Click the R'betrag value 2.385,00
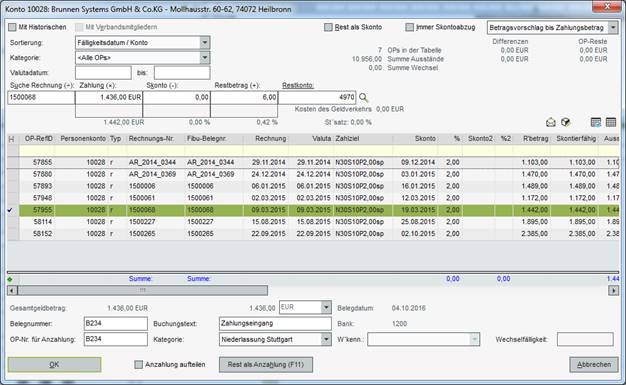The width and height of the screenshot is (626, 385). [535, 234]
